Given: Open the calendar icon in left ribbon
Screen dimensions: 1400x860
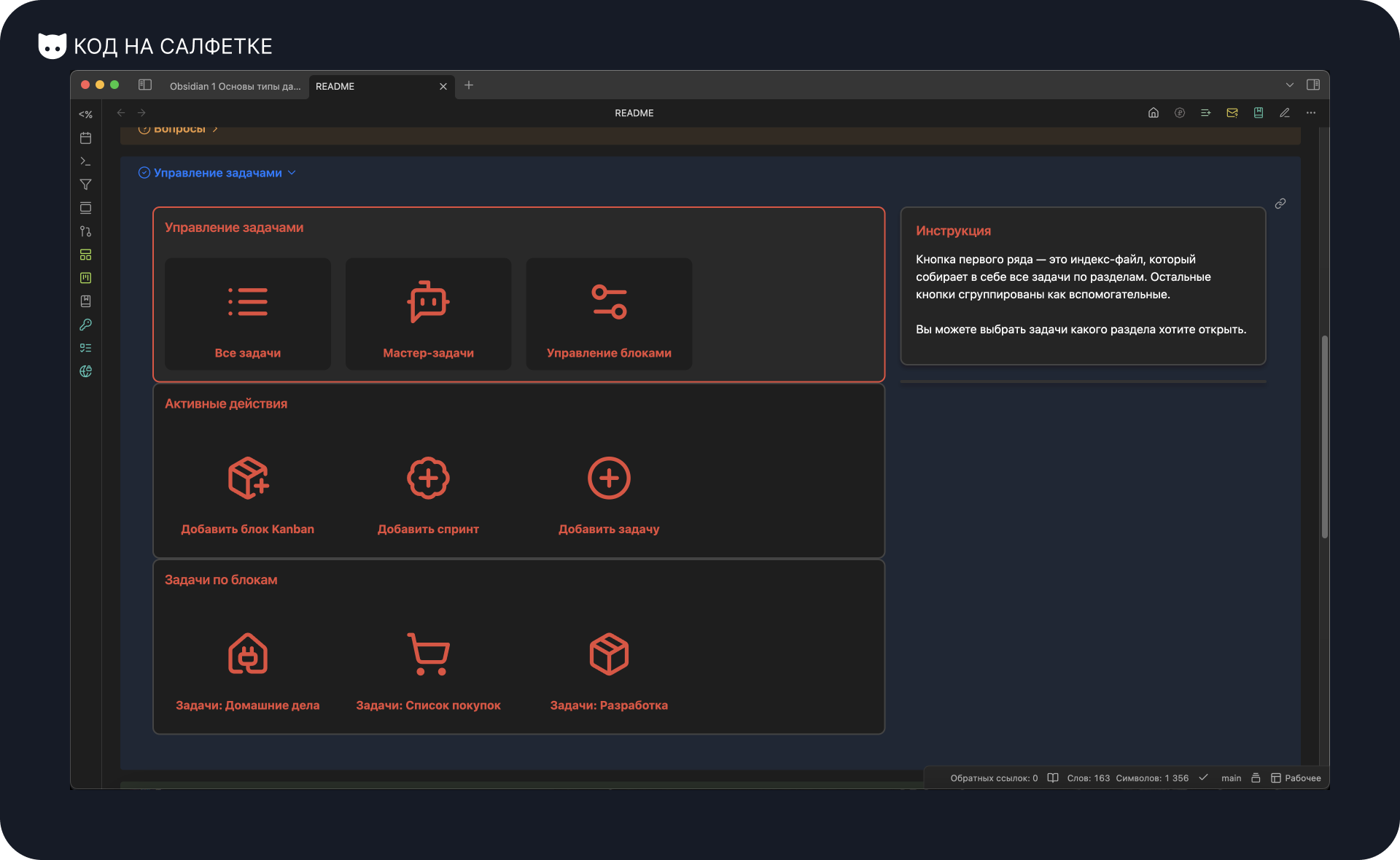Looking at the screenshot, I should click(x=85, y=138).
